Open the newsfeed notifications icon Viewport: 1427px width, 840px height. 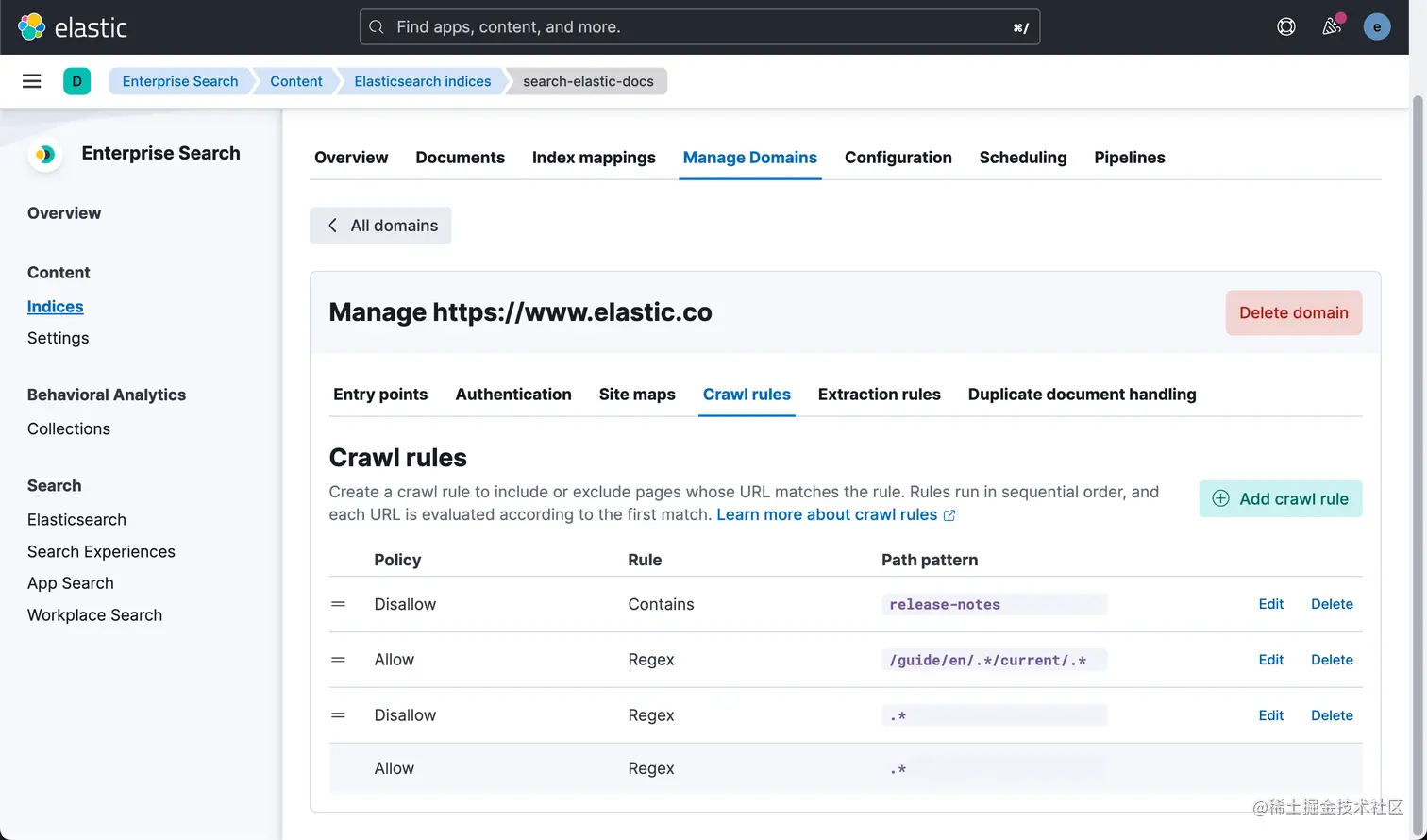(1332, 26)
